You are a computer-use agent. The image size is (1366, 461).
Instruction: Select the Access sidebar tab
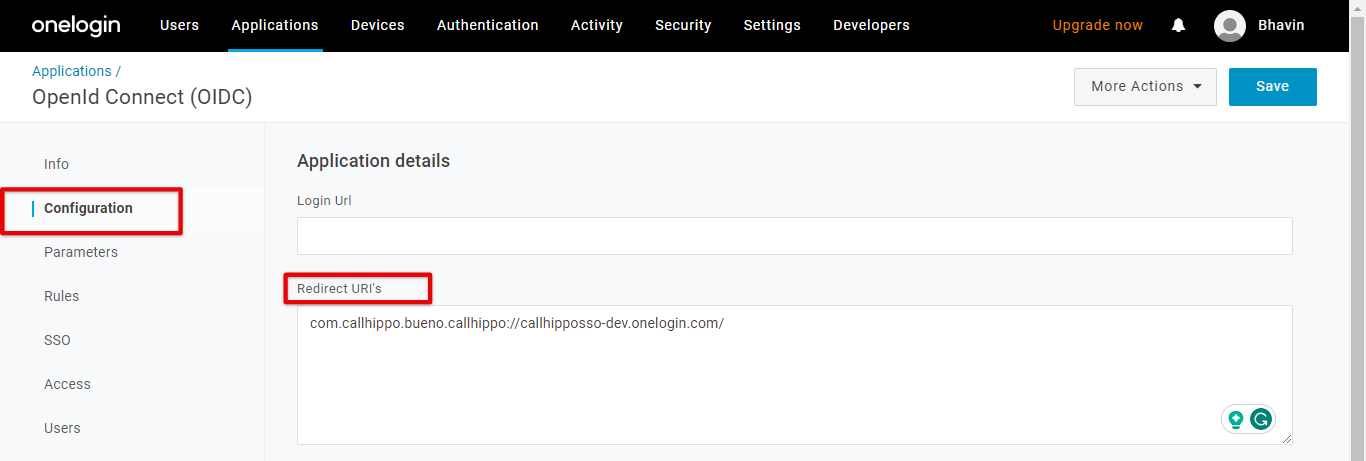click(x=67, y=384)
